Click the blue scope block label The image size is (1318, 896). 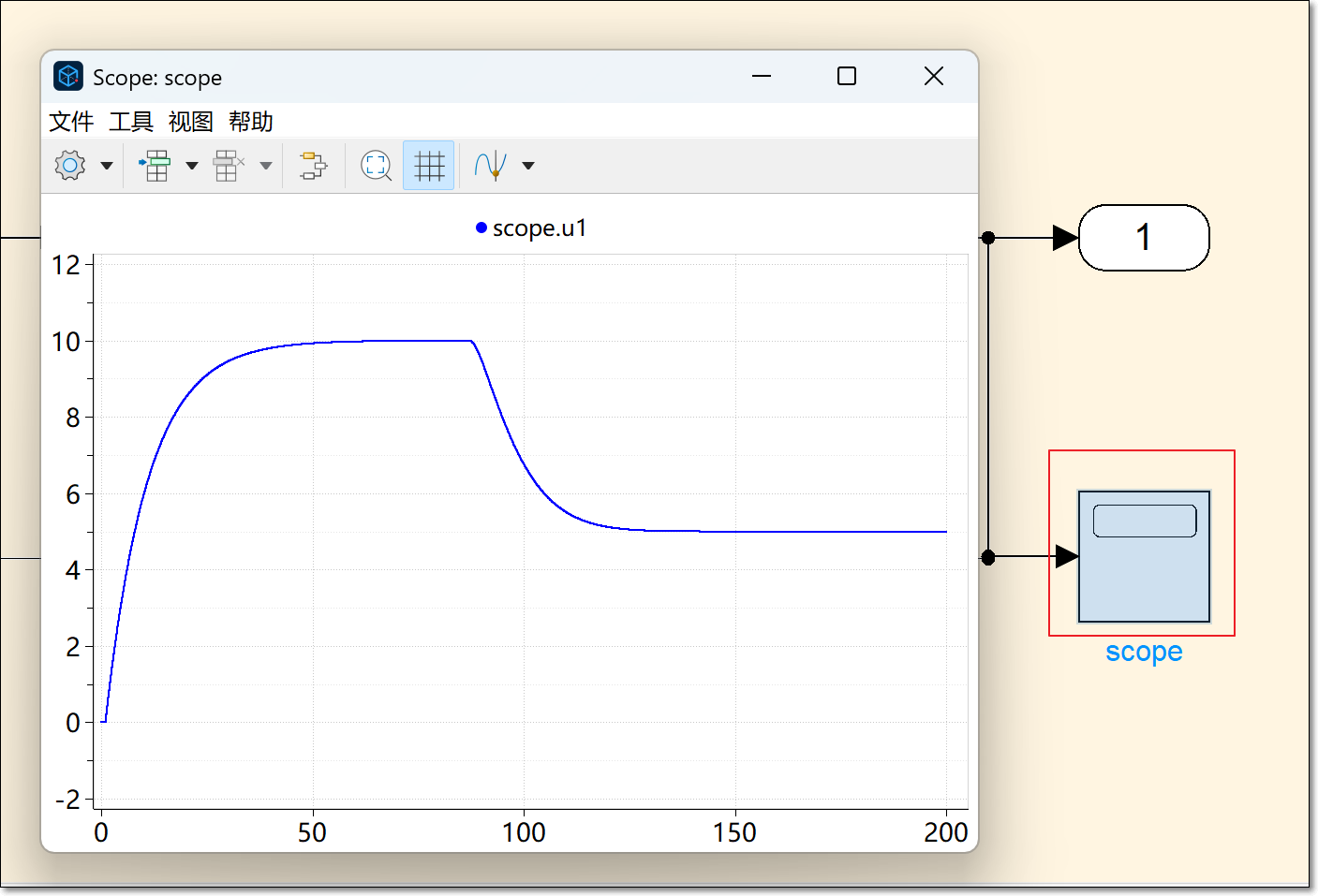(1144, 652)
